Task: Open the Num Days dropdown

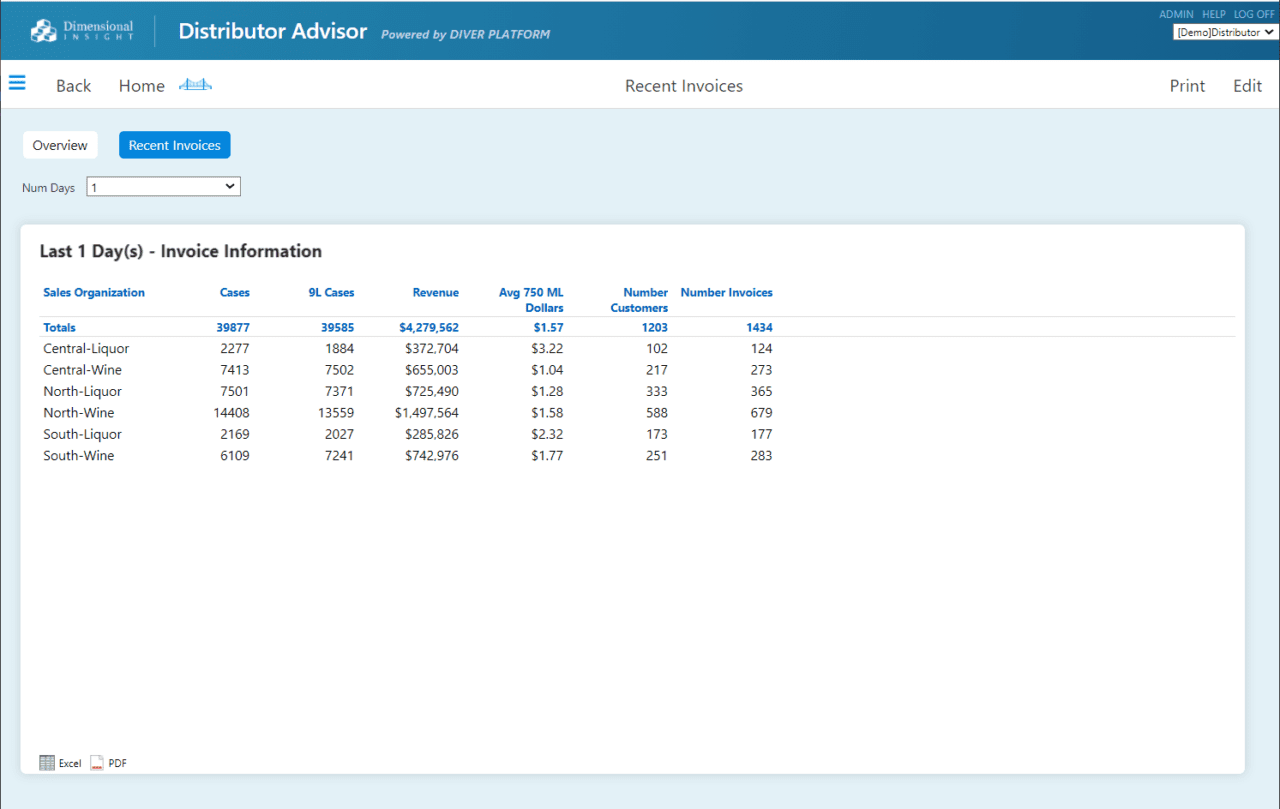Action: point(163,186)
